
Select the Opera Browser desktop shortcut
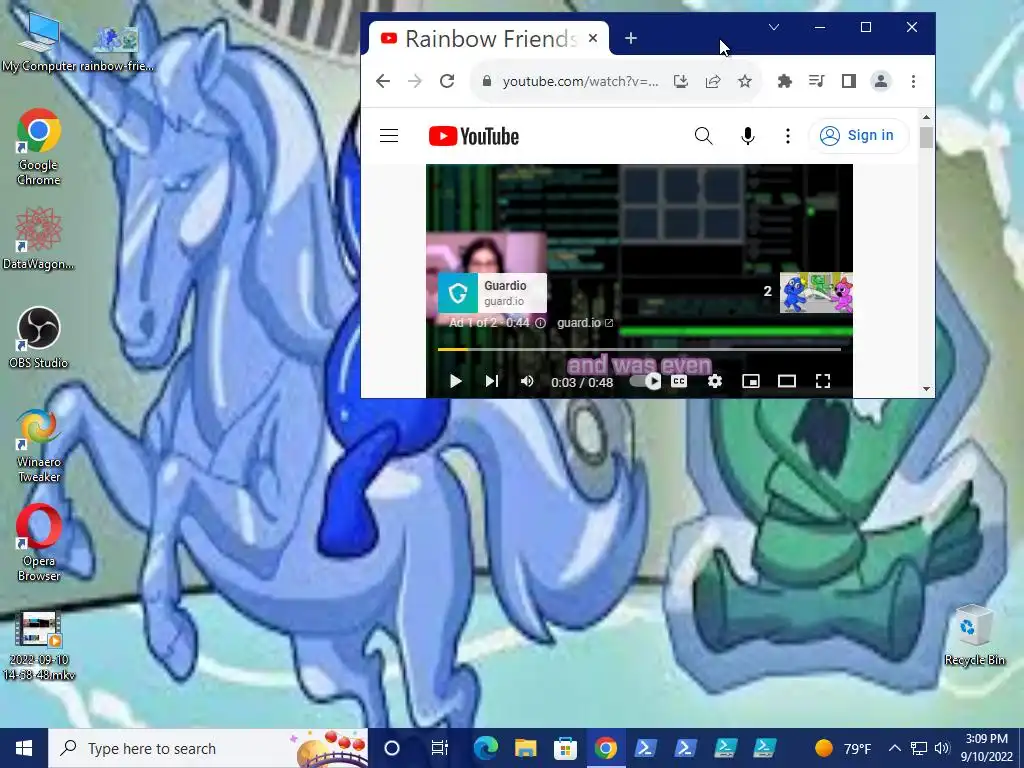(x=39, y=543)
